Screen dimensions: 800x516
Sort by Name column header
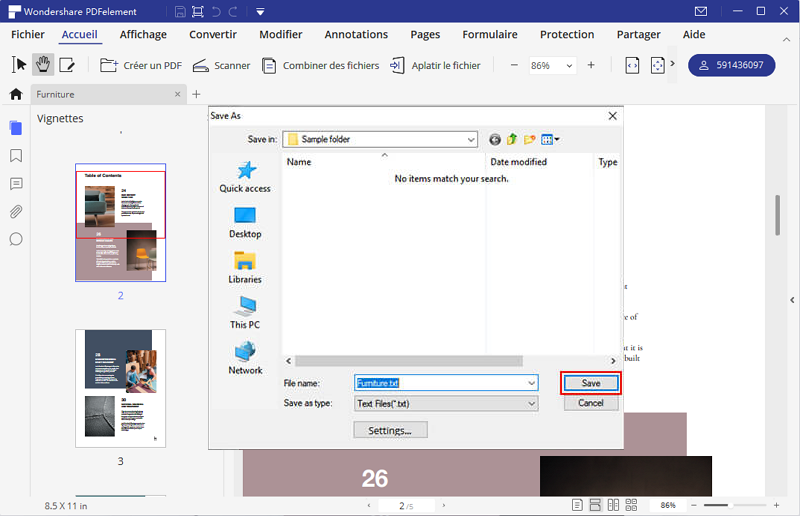[x=299, y=162]
